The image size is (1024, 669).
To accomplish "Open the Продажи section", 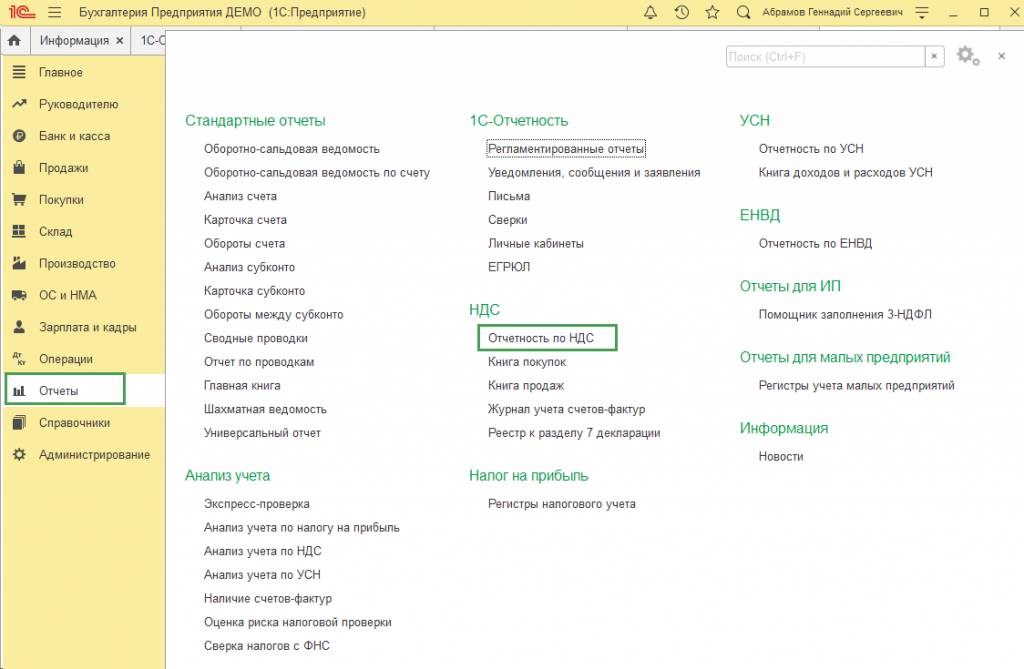I will (63, 168).
